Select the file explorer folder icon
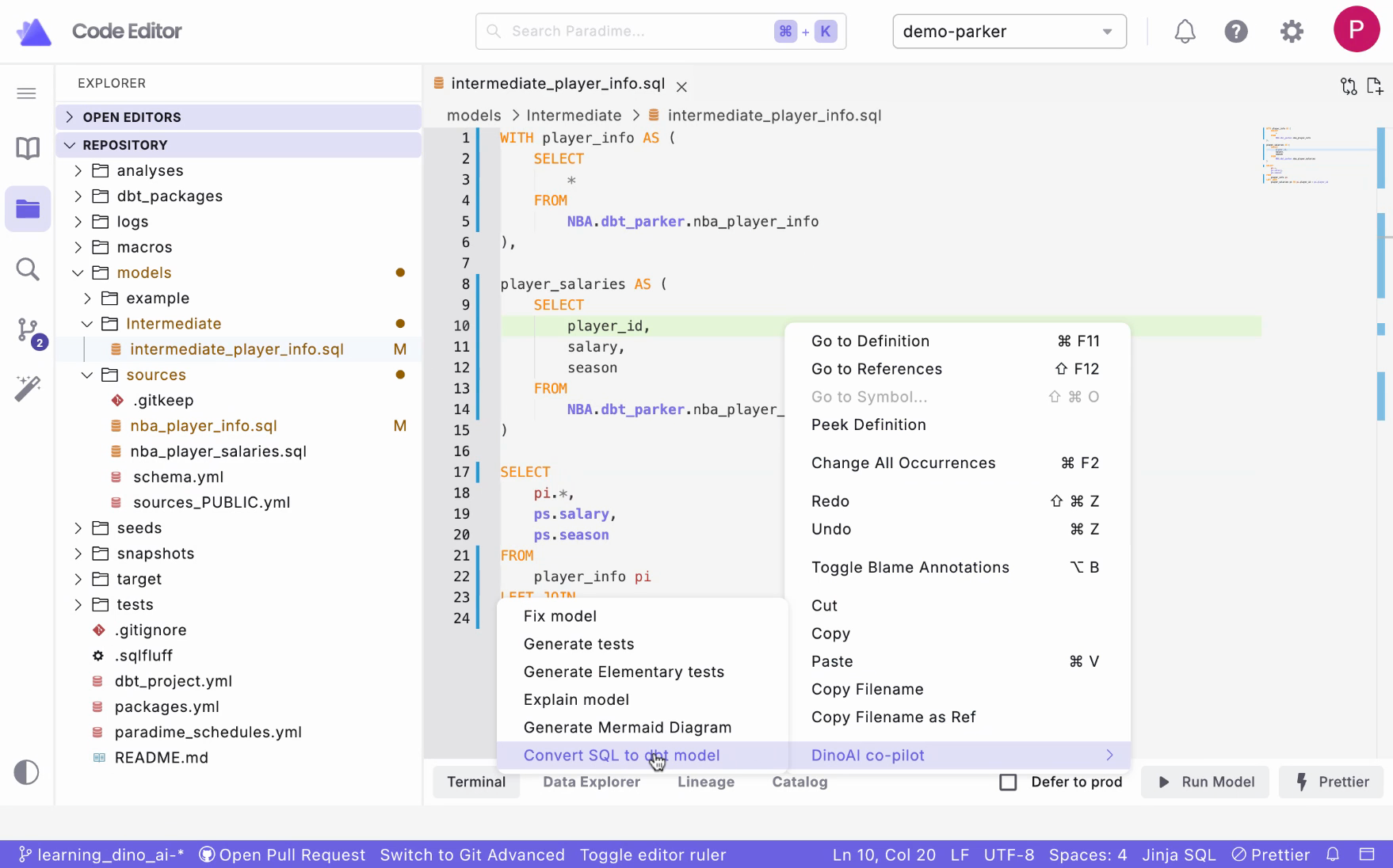Image resolution: width=1393 pixels, height=868 pixels. coord(28,209)
